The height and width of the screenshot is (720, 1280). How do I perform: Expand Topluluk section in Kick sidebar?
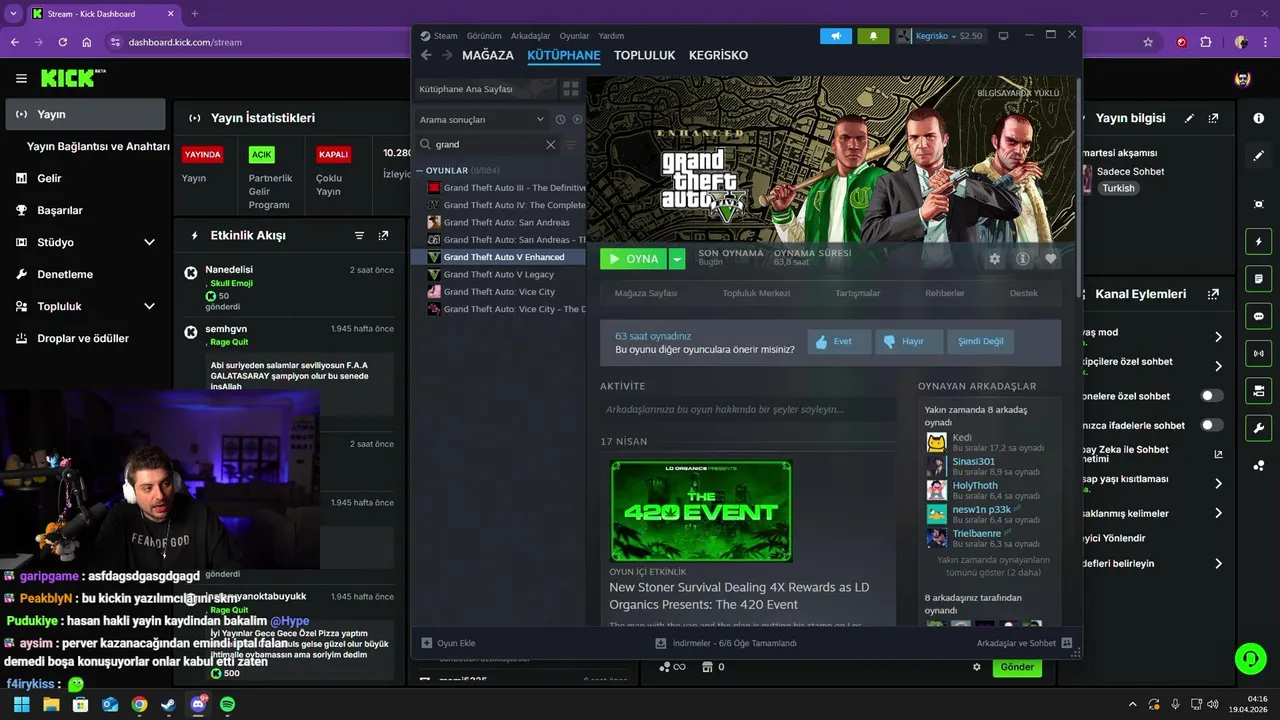[149, 306]
